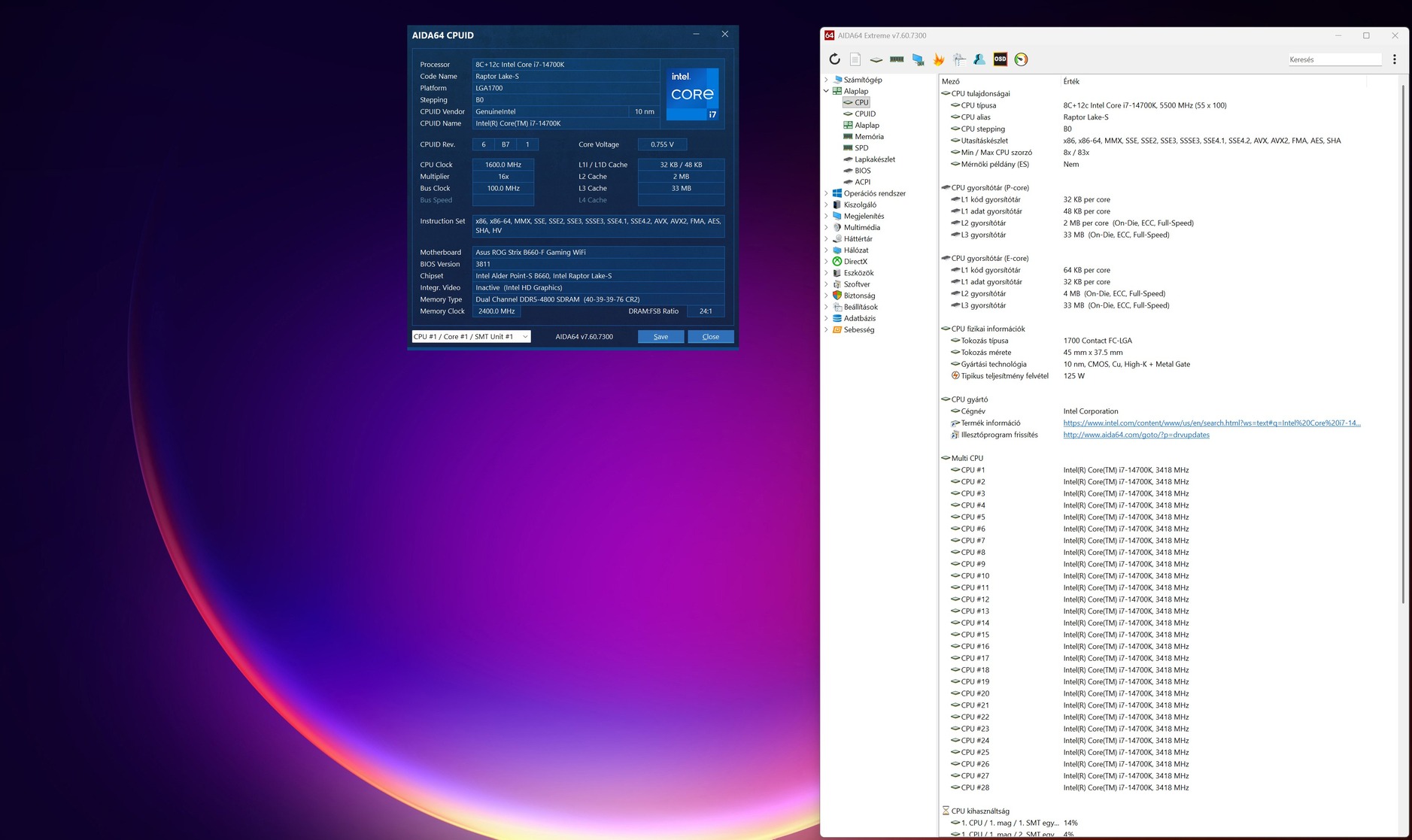Click the CPU stepping row

point(1169,129)
